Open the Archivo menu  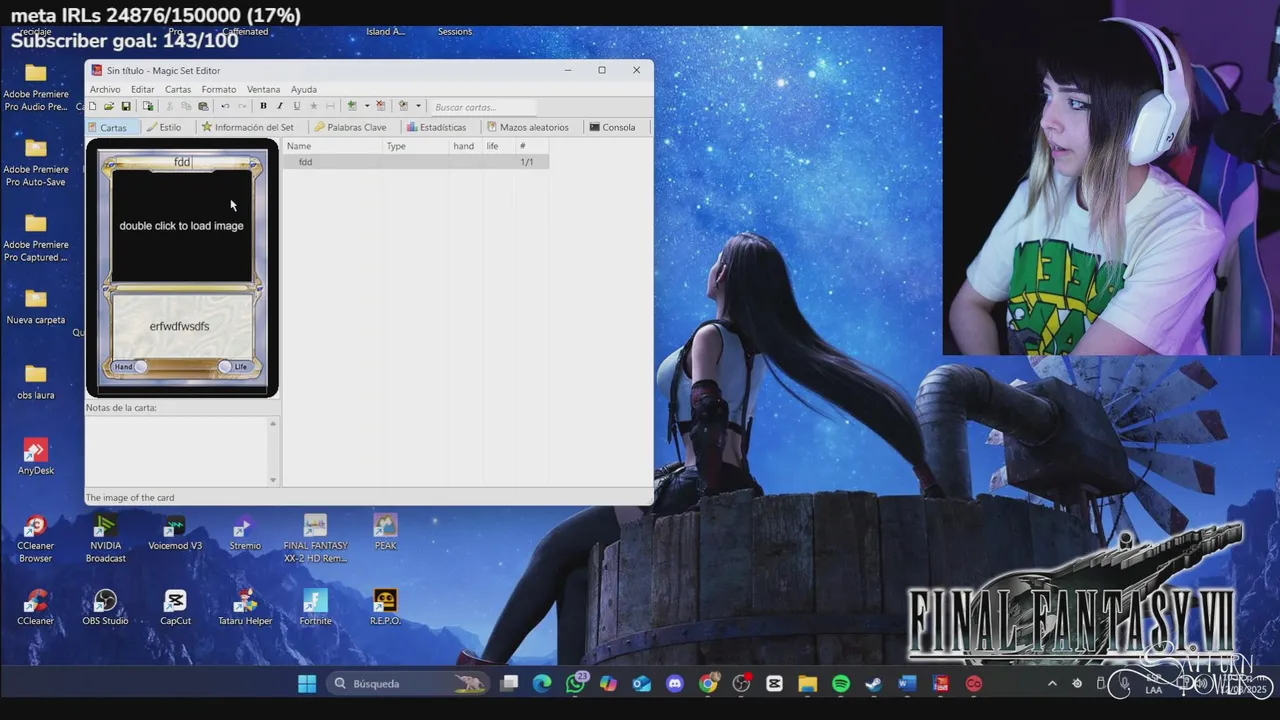point(105,89)
